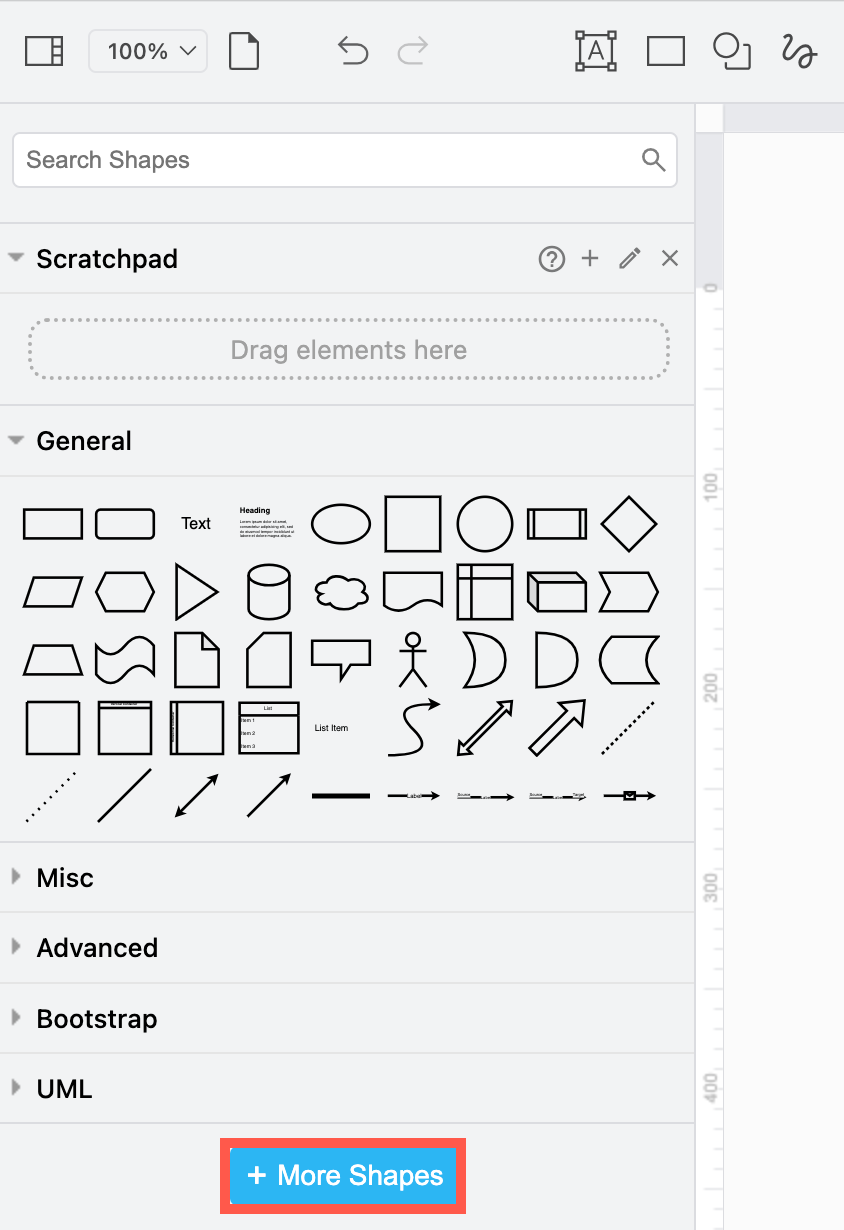Click the blank page icon in toolbar

point(243,50)
